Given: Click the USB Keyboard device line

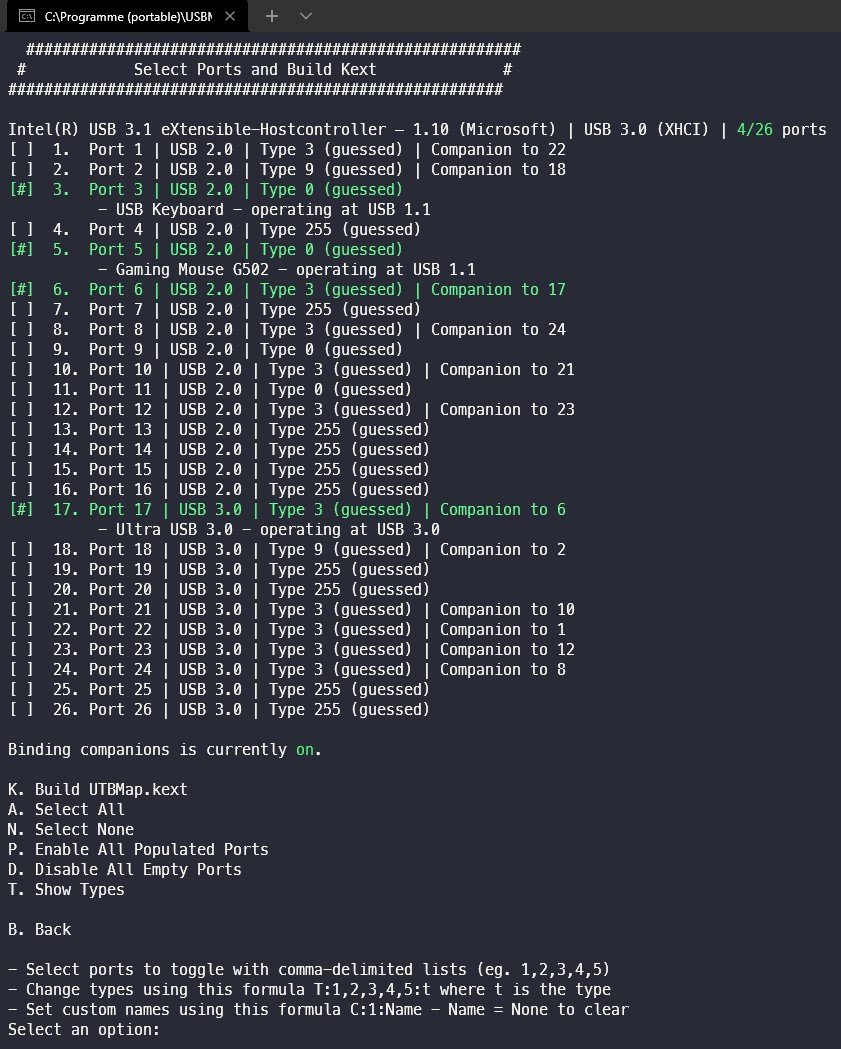Looking at the screenshot, I should pyautogui.click(x=264, y=210).
